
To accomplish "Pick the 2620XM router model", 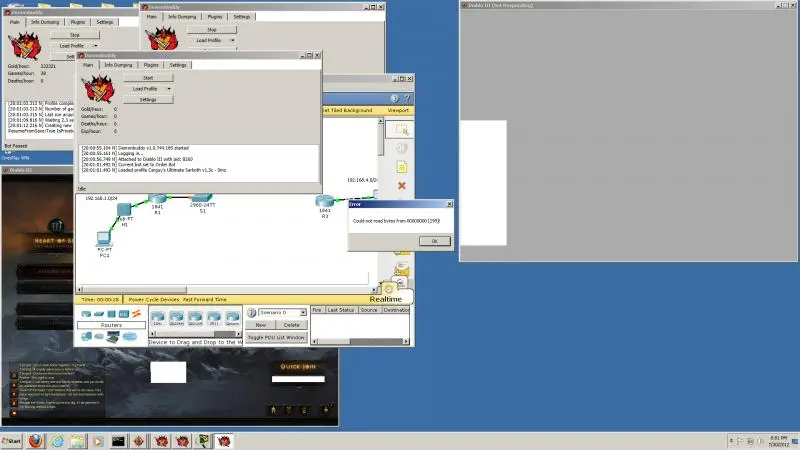I will coord(177,319).
